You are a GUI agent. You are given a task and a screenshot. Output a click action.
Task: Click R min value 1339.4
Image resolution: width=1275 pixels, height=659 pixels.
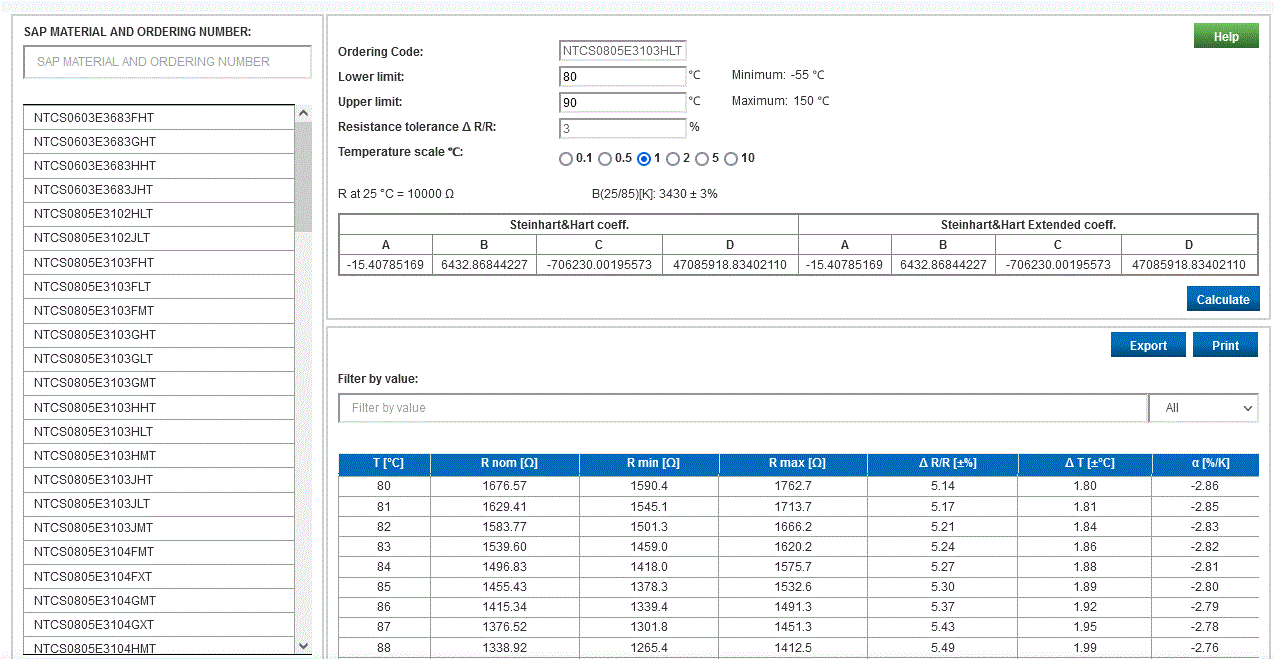648,607
